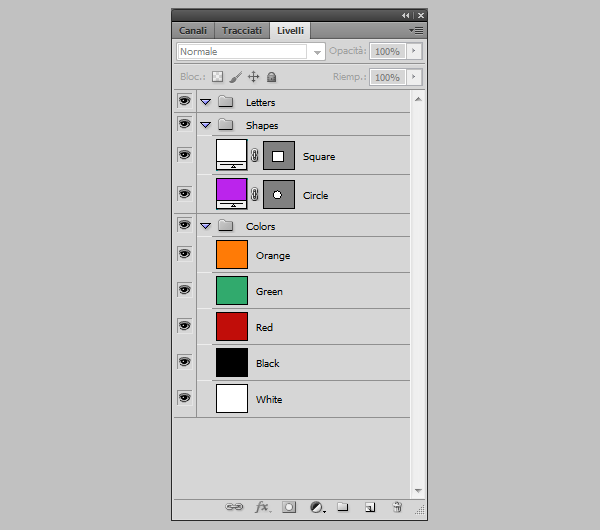Viewport: 600px width, 530px height.
Task: Select the Green layer by name
Action: [269, 292]
